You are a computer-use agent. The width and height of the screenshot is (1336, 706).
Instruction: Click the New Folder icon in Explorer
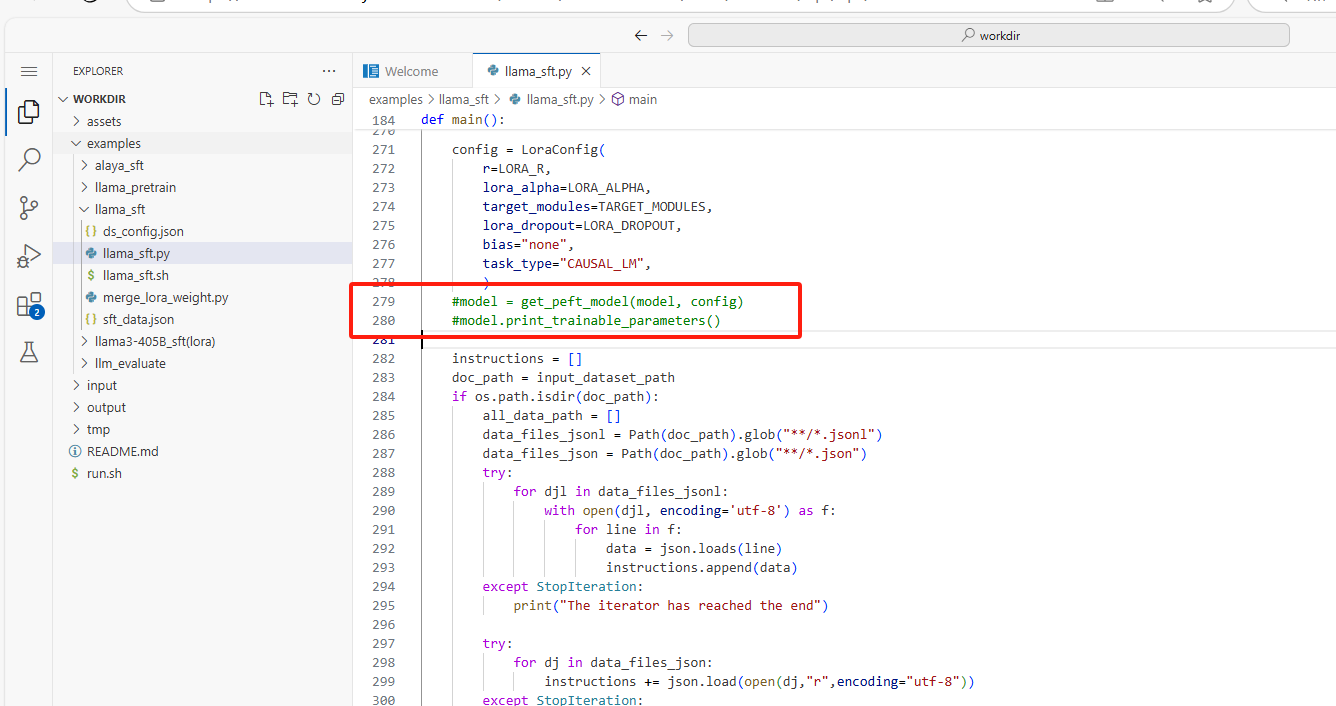pos(290,99)
